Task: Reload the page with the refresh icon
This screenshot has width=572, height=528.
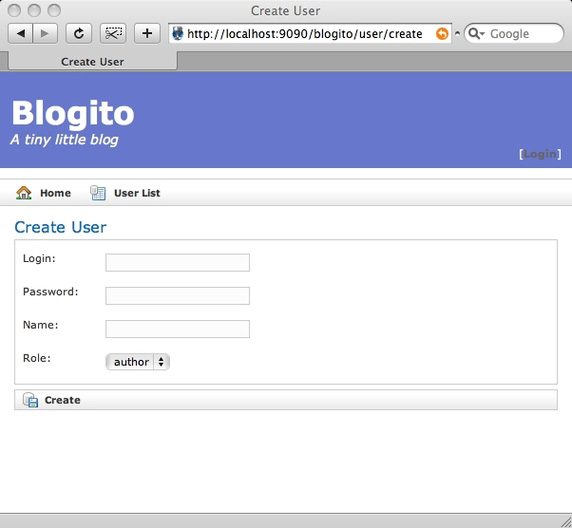Action: pyautogui.click(x=78, y=34)
